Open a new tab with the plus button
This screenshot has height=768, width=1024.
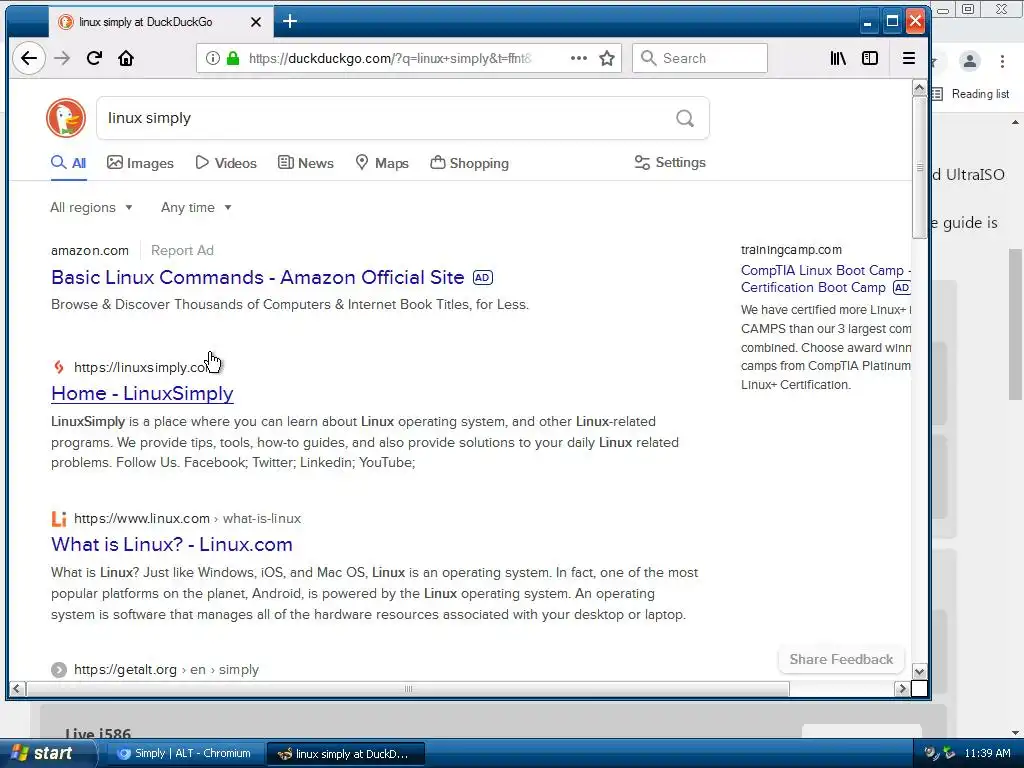(x=290, y=22)
